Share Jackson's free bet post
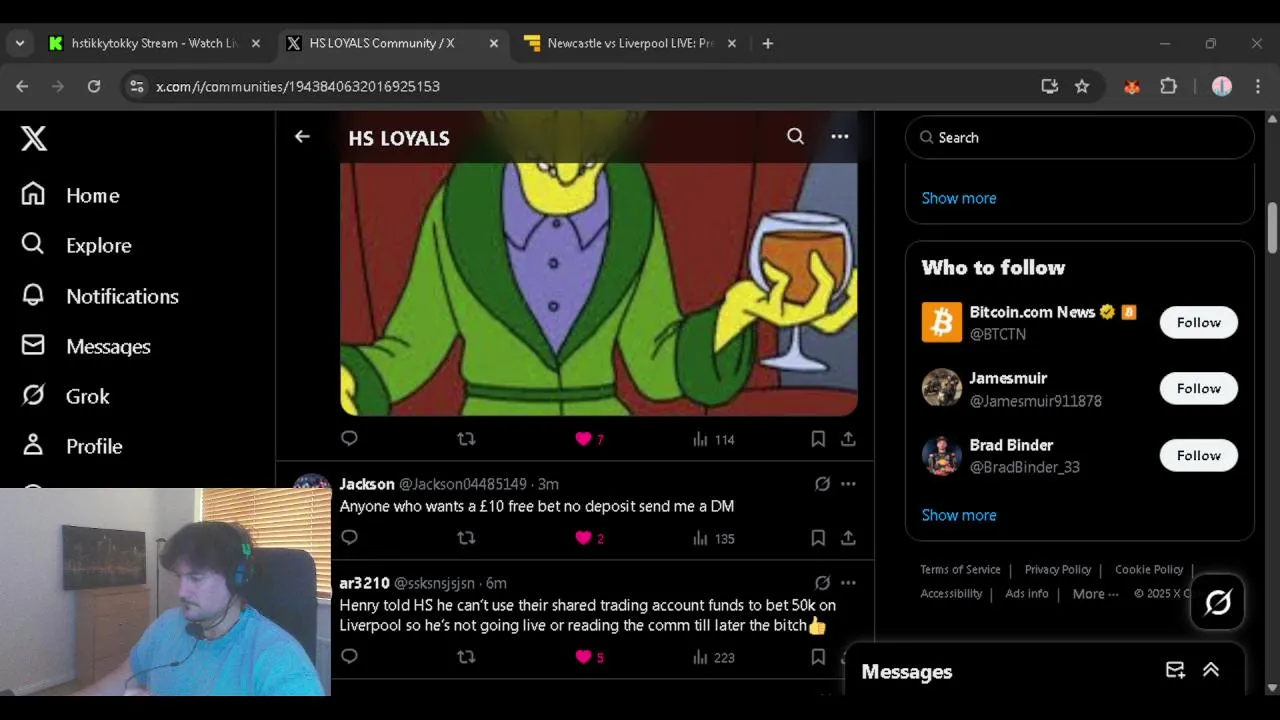Screen dimensions: 1280x720 pos(848,537)
